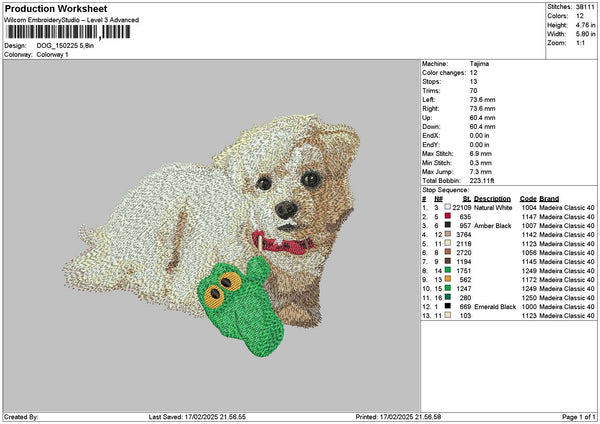Select the Wilcom EmbroideryStudio Level 3 Advanced line

click(72, 20)
